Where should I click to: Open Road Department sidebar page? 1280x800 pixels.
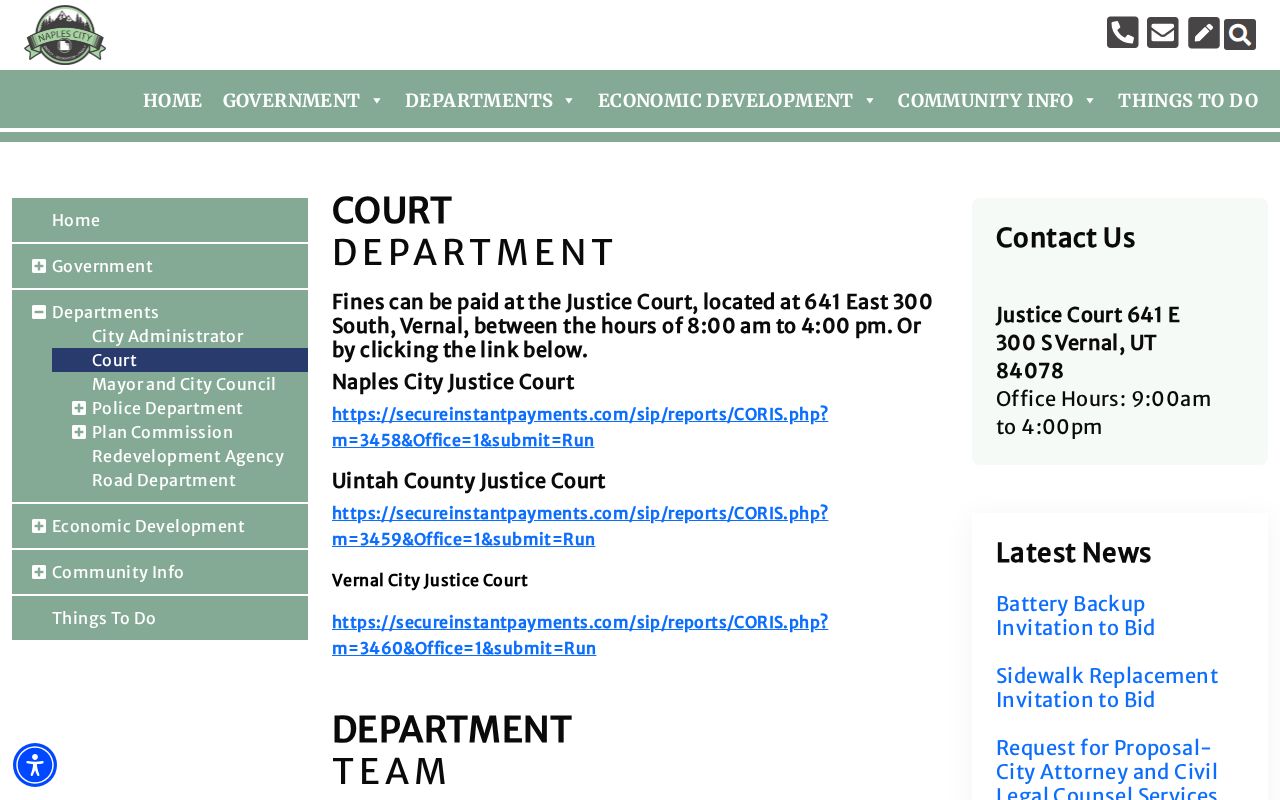pyautogui.click(x=164, y=480)
